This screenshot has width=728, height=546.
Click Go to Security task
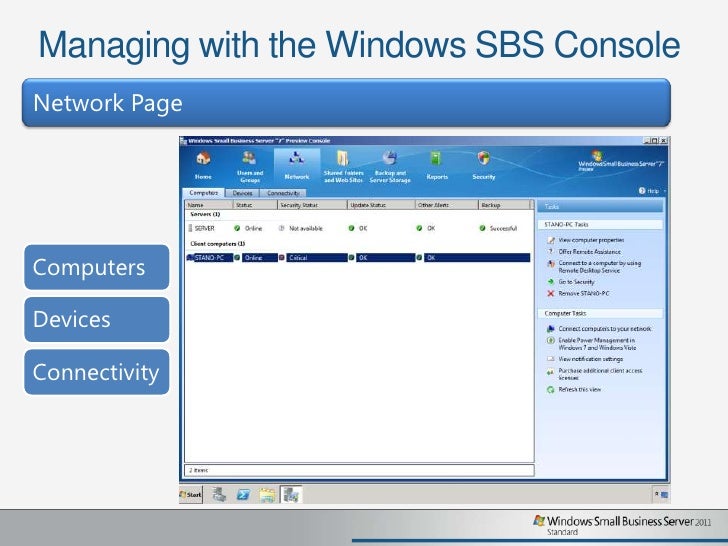576,282
